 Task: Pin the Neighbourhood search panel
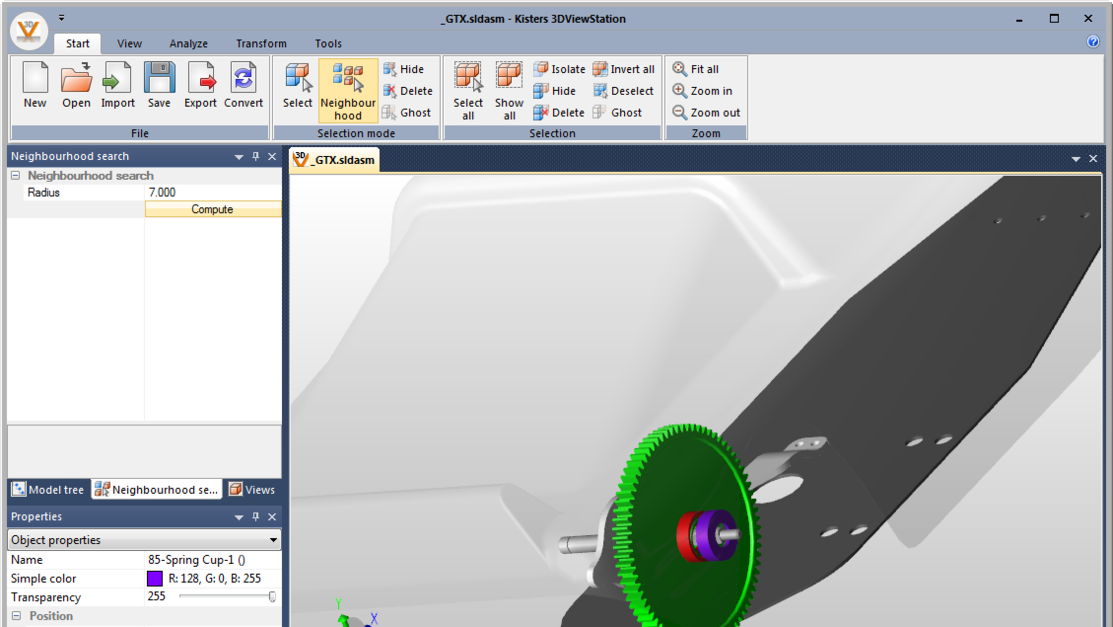(x=256, y=156)
